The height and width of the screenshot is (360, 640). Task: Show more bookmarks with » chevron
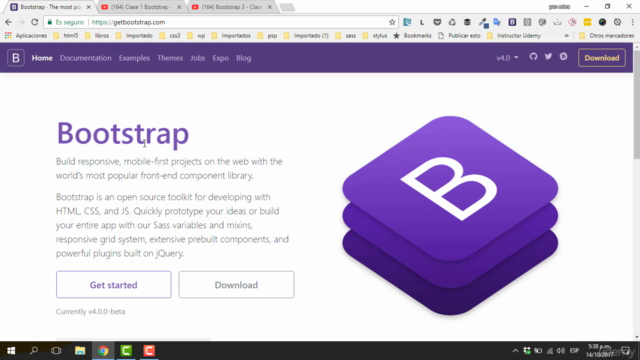click(567, 36)
